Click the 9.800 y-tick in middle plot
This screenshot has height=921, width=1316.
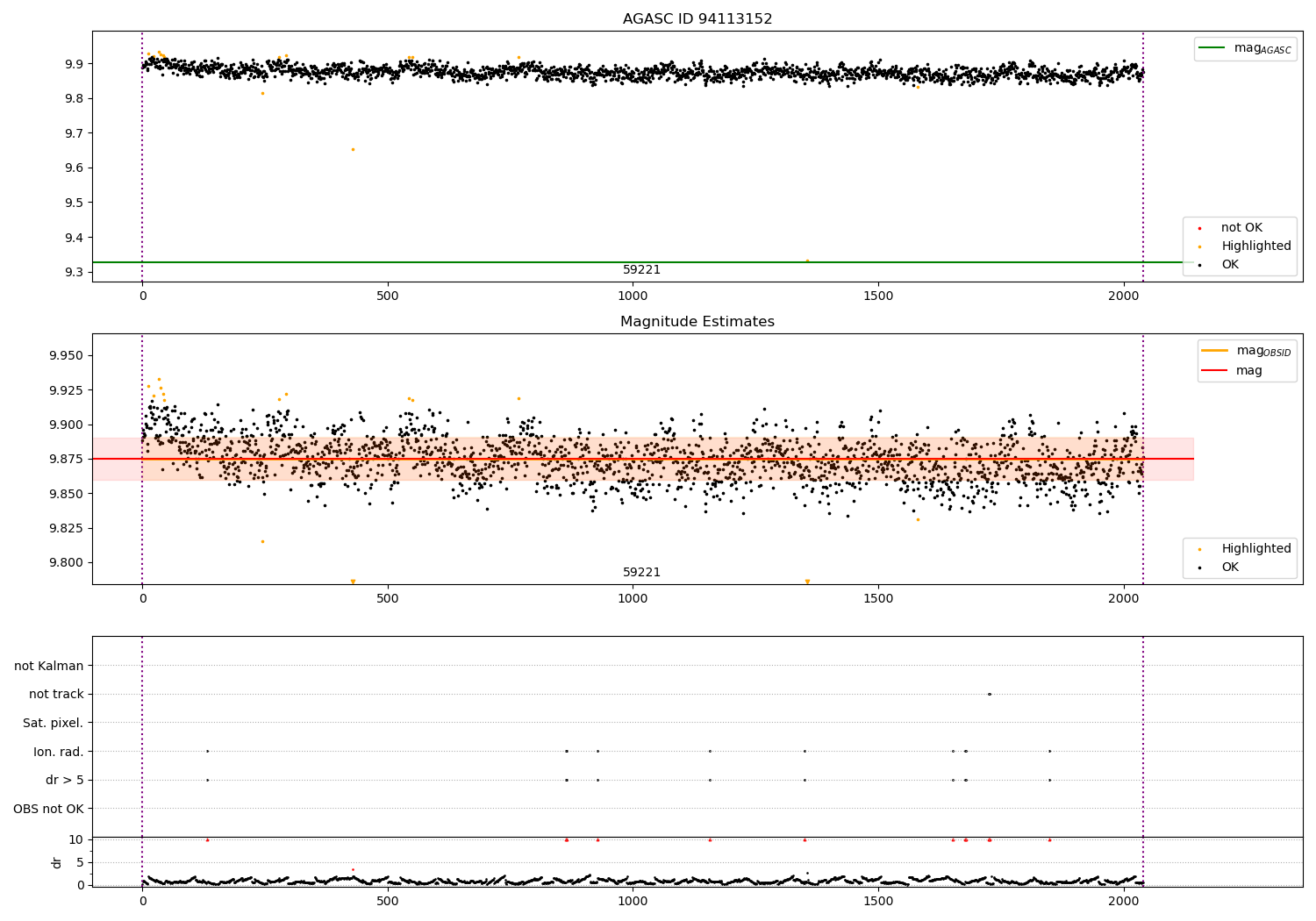pos(67,563)
